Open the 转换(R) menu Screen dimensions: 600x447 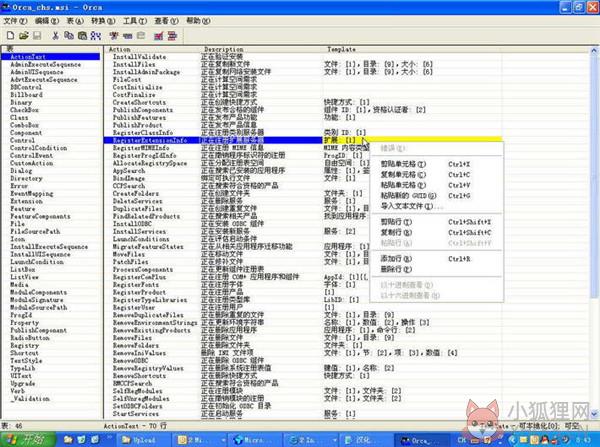(103, 21)
